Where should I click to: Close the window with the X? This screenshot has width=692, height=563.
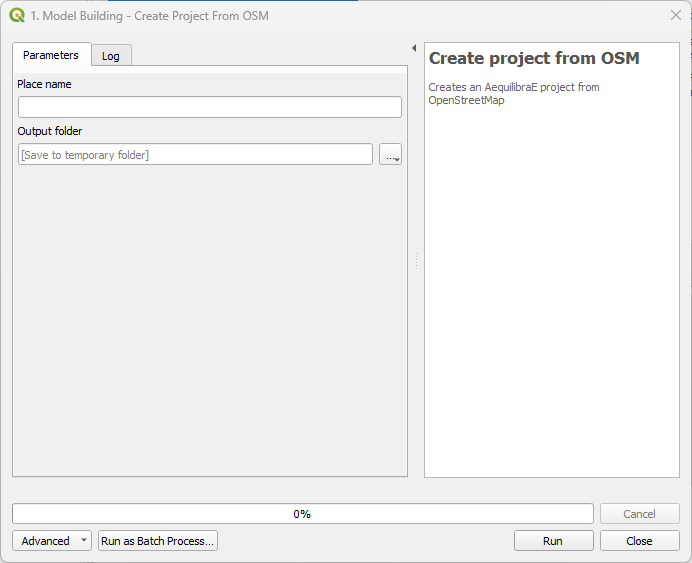[676, 15]
